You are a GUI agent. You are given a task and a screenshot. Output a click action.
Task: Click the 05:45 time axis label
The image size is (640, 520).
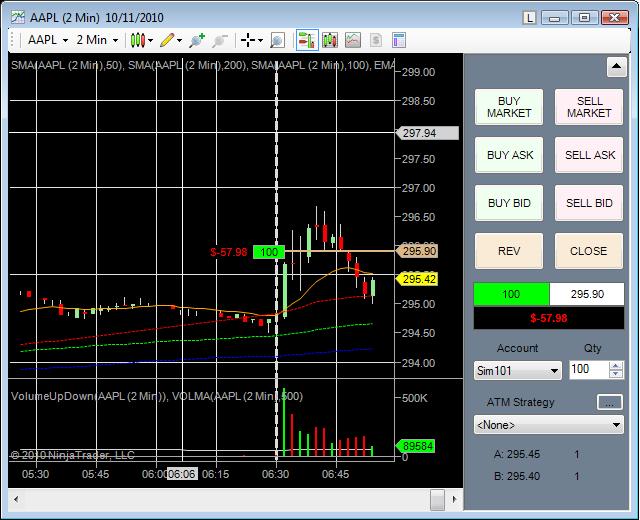coord(96,474)
